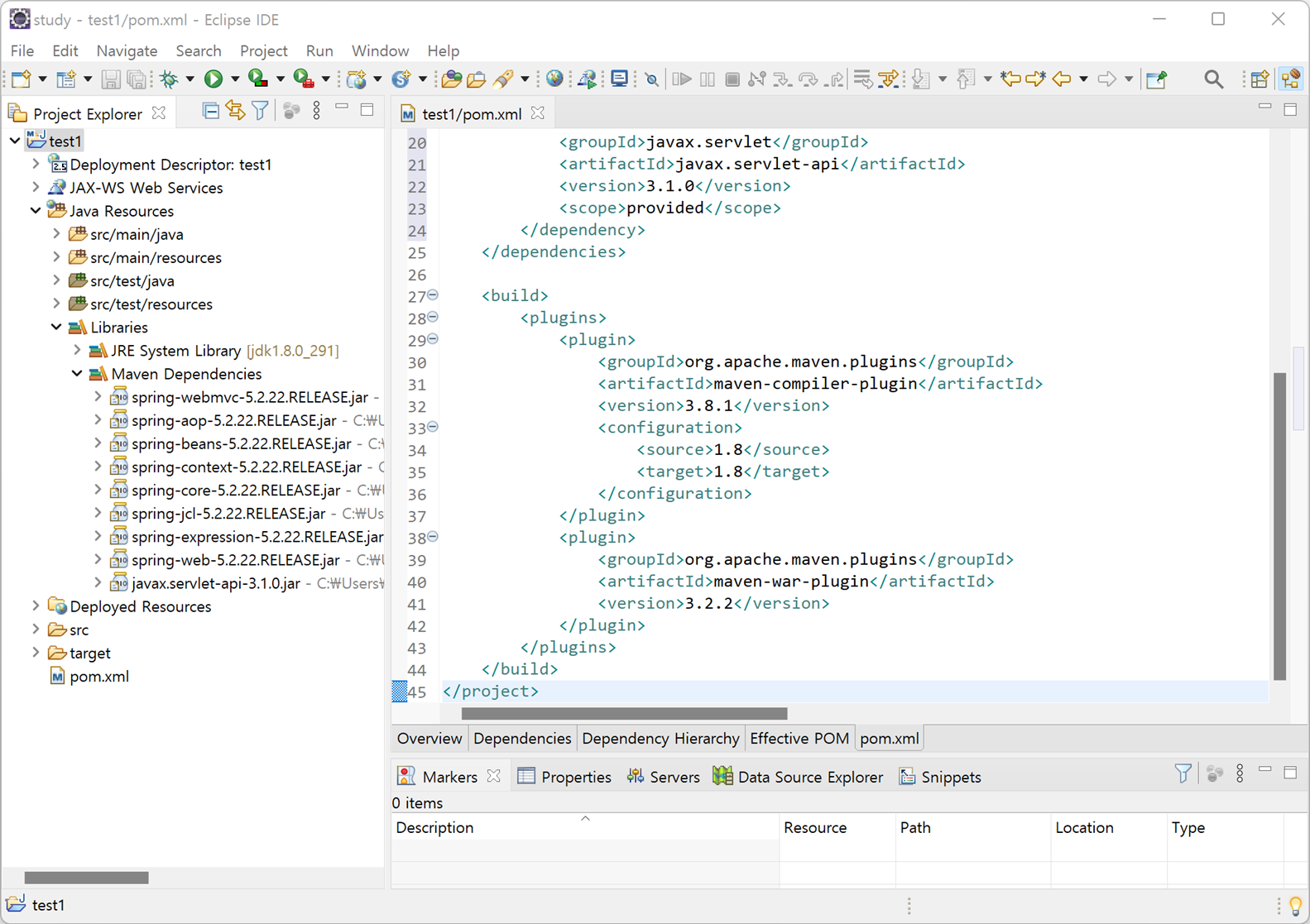This screenshot has height=924, width=1310.
Task: Switch to the Dependency Hierarchy tab
Action: tap(660, 739)
